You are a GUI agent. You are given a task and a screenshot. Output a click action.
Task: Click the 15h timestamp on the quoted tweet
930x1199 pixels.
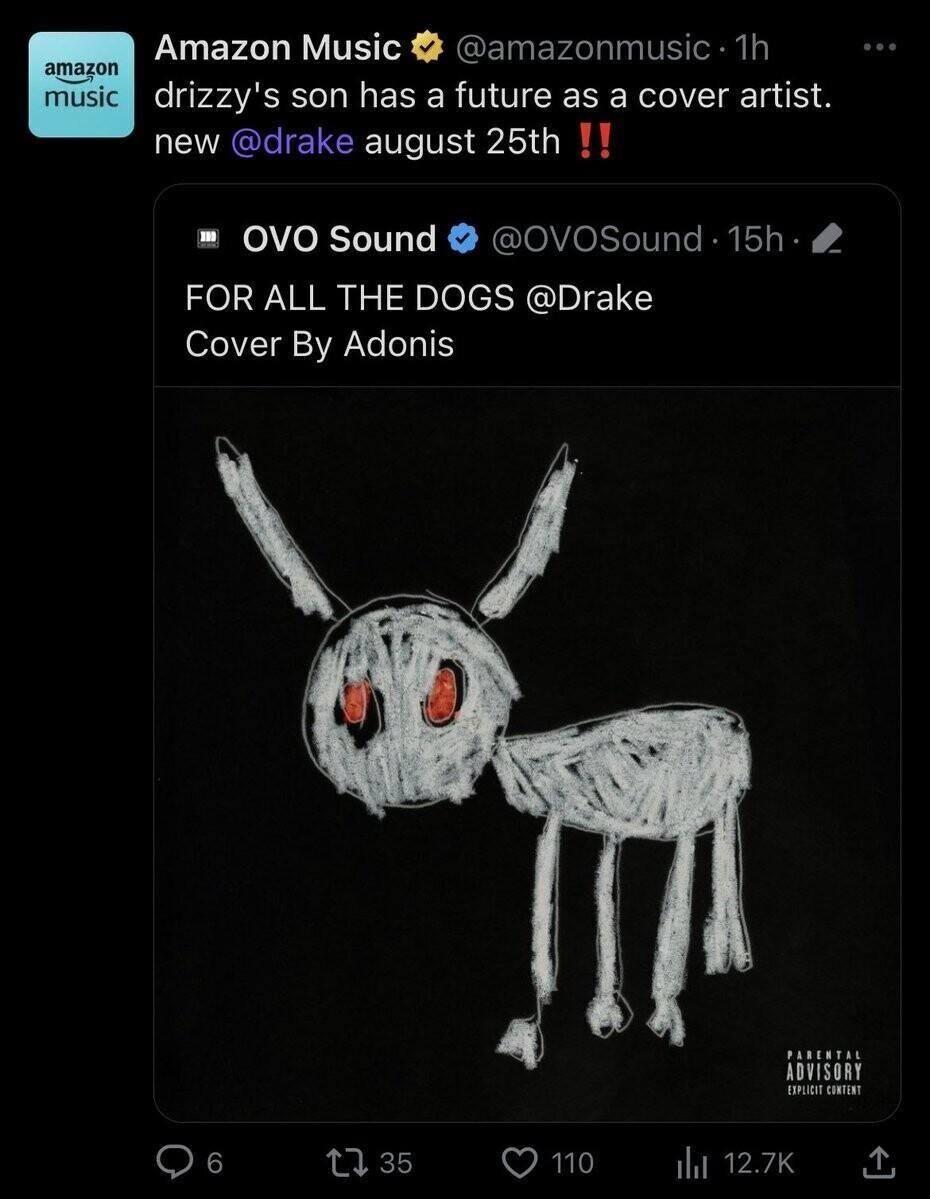[x=756, y=239]
